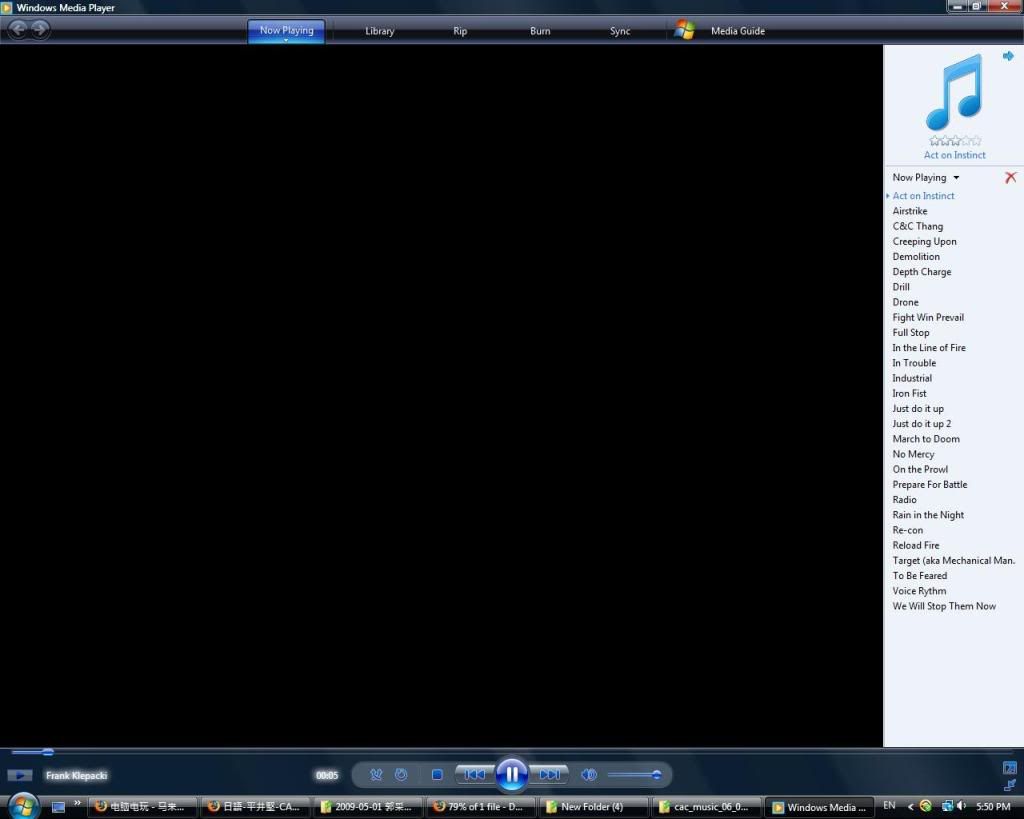Click the music note album art
This screenshot has width=1024, height=819.
(953, 93)
